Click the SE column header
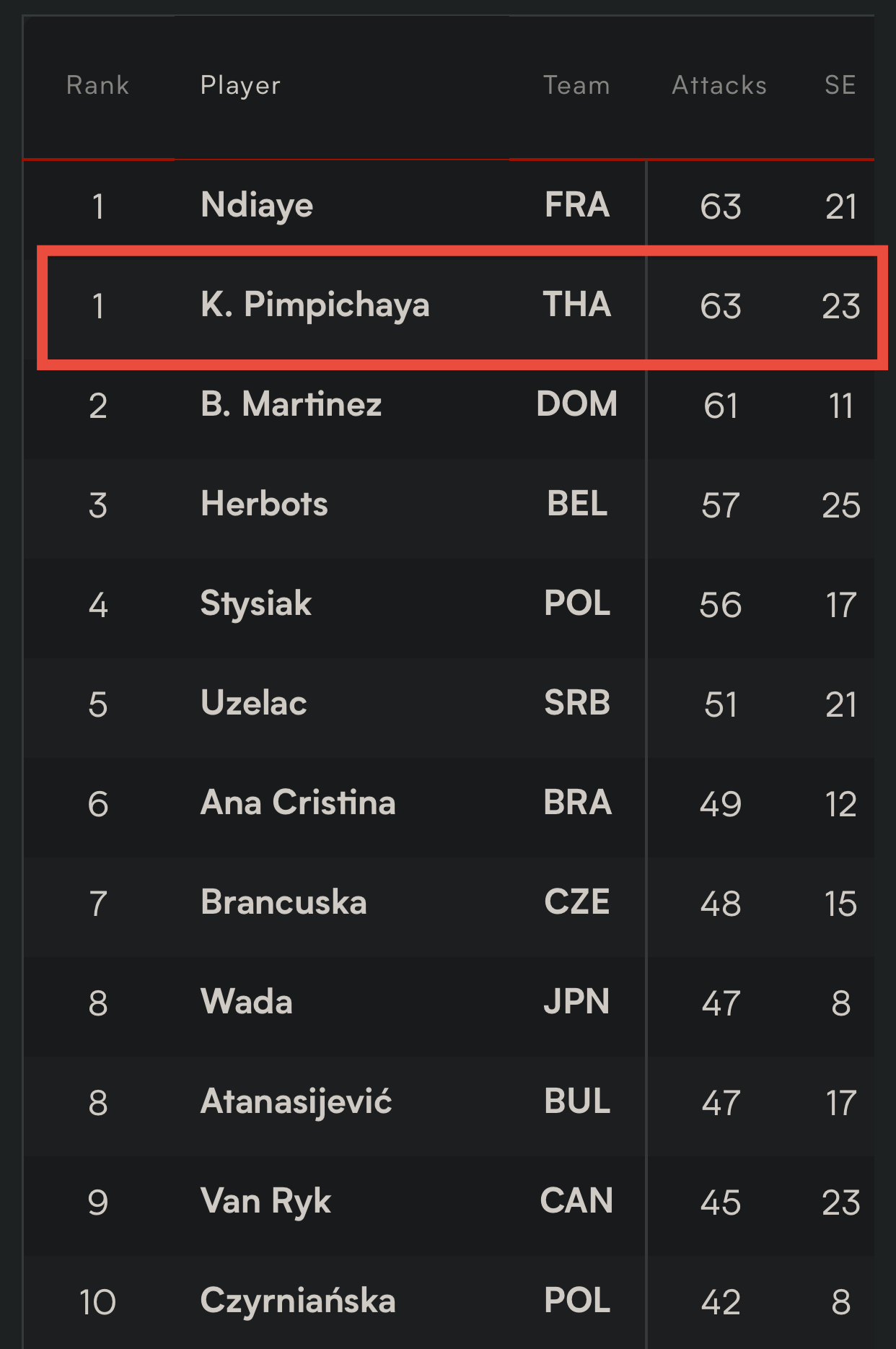Screen dimensions: 896x1349 840,85
